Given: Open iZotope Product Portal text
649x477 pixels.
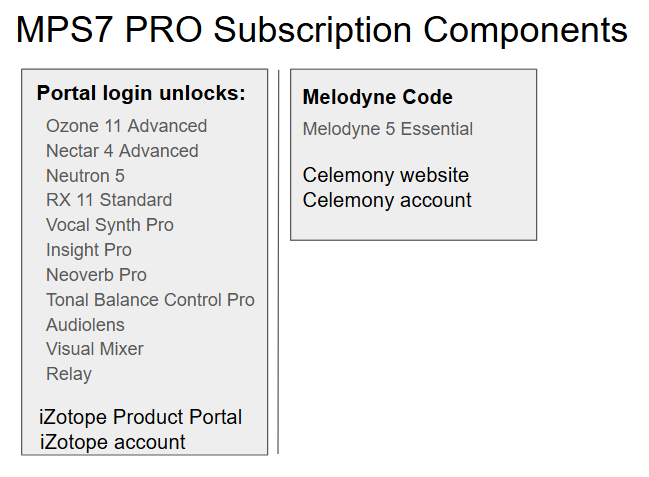Looking at the screenshot, I should pos(140,417).
